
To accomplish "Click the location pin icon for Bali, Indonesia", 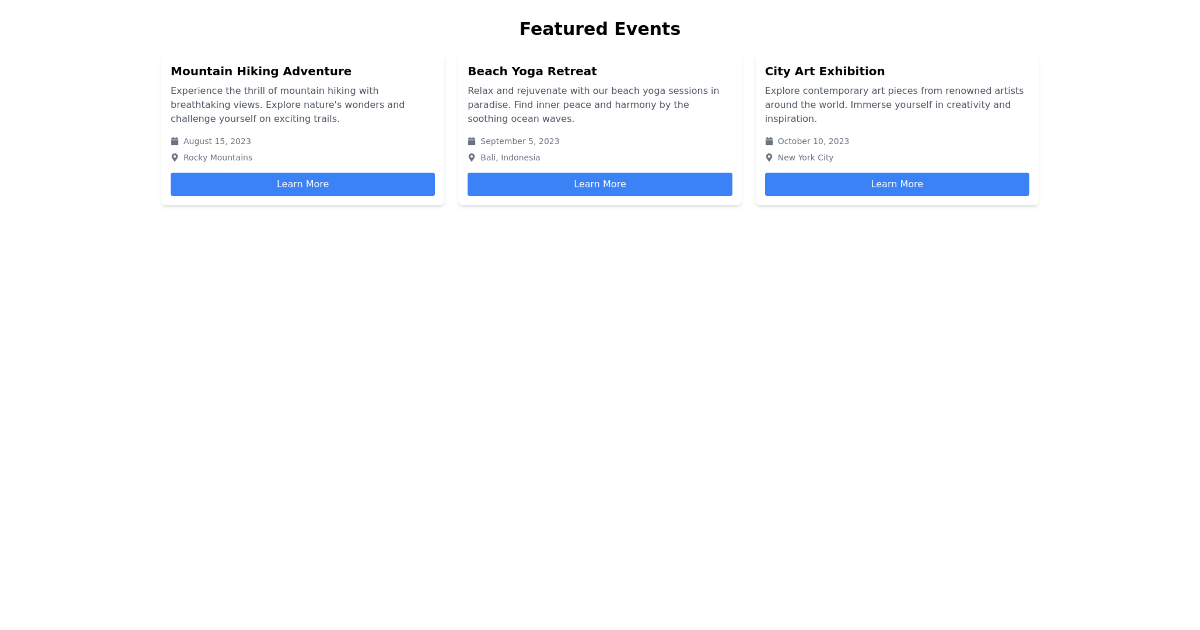I will tap(471, 157).
